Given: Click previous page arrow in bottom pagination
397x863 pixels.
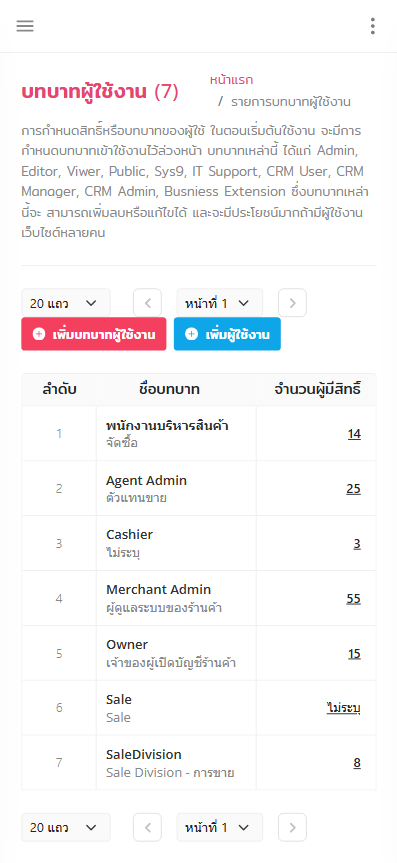Looking at the screenshot, I should 148,827.
